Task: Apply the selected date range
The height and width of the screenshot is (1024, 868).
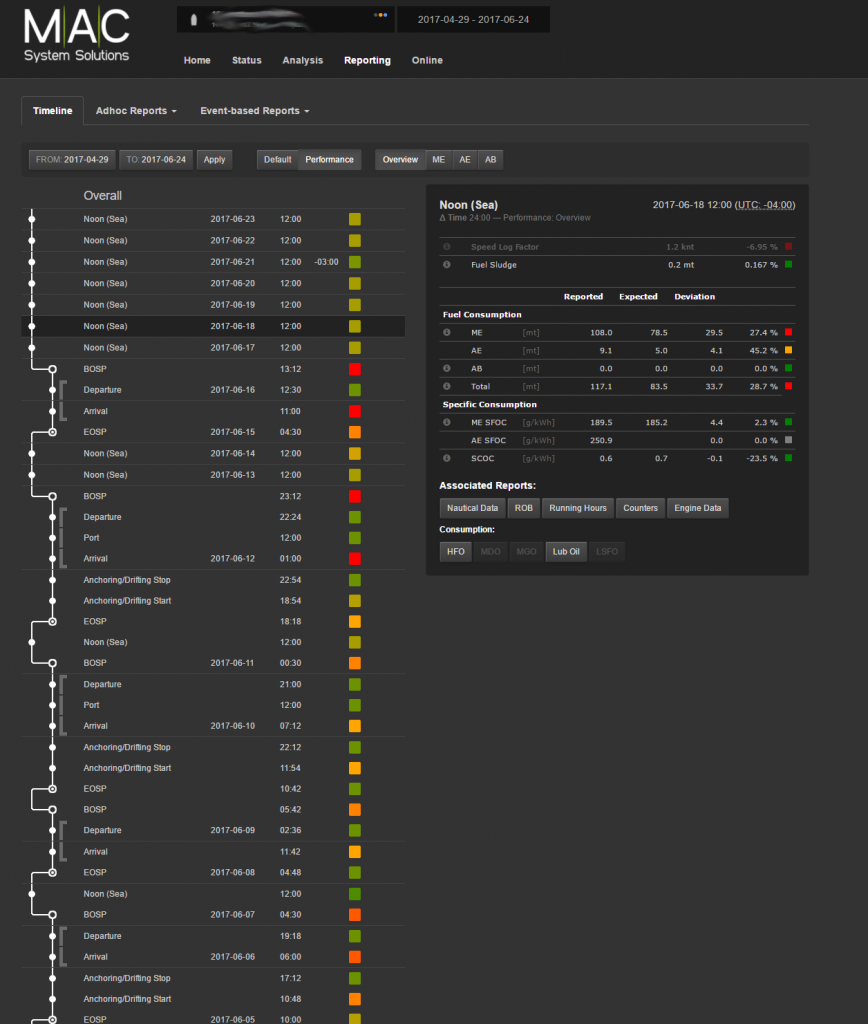Action: [214, 159]
